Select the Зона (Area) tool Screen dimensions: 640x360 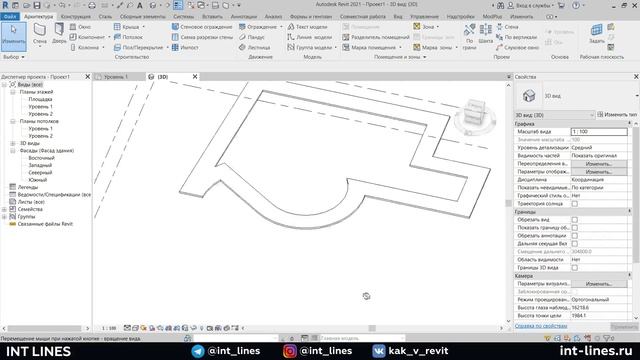tap(425, 27)
